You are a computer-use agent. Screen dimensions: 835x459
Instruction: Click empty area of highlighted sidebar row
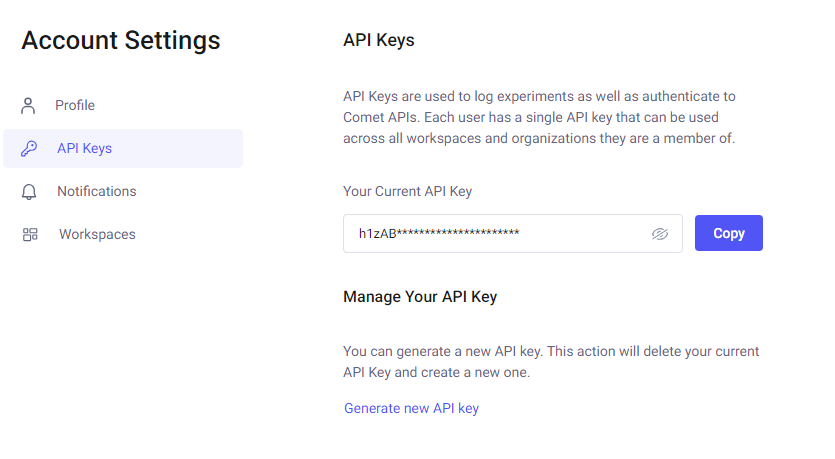(178, 149)
